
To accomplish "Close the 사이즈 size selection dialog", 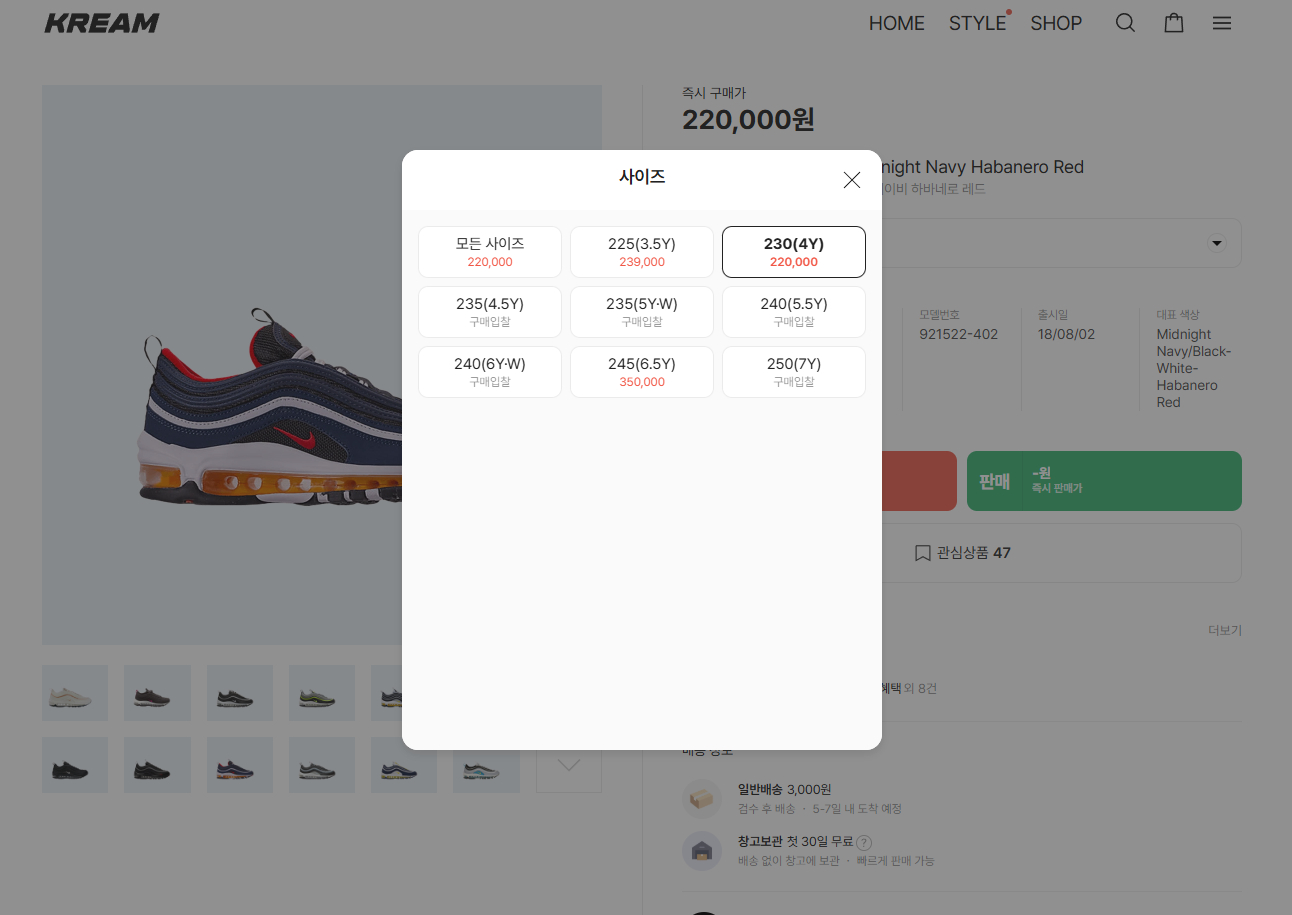I will 851,180.
